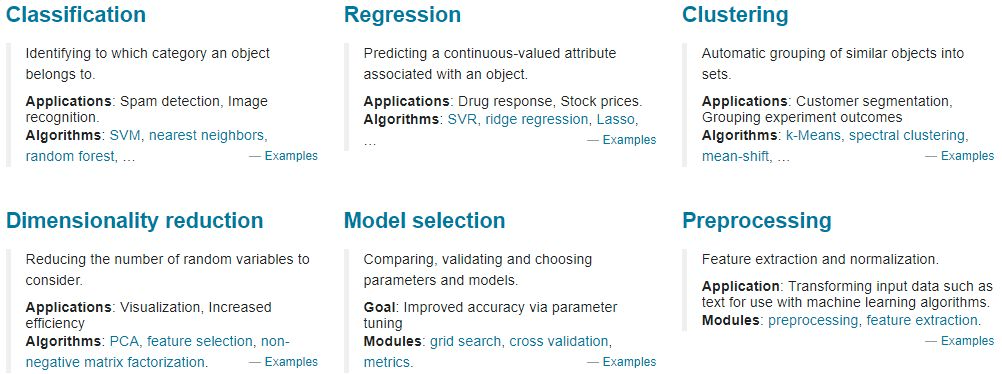This screenshot has height=374, width=1002.
Task: Follow the ridge regression link
Action: [536, 120]
